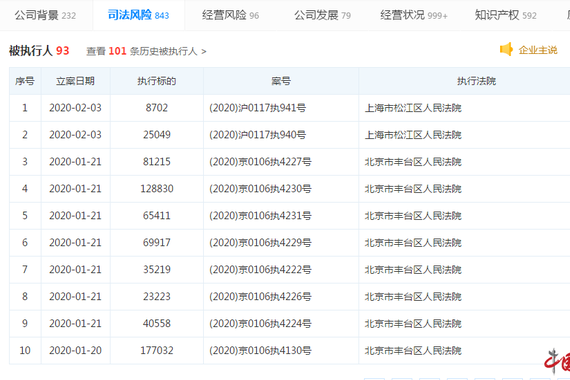570x380 pixels.
Task: Click the 立案日期 column header
Action: [x=75, y=81]
